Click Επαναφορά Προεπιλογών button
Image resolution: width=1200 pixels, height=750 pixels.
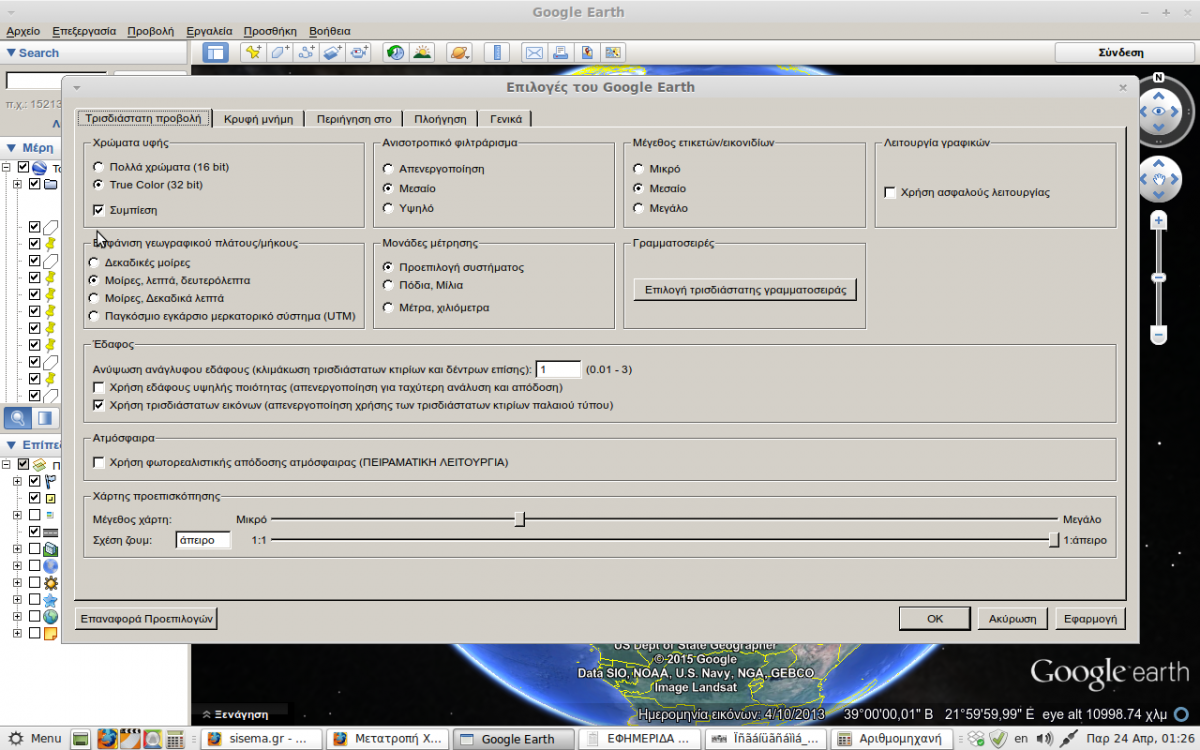pos(146,618)
